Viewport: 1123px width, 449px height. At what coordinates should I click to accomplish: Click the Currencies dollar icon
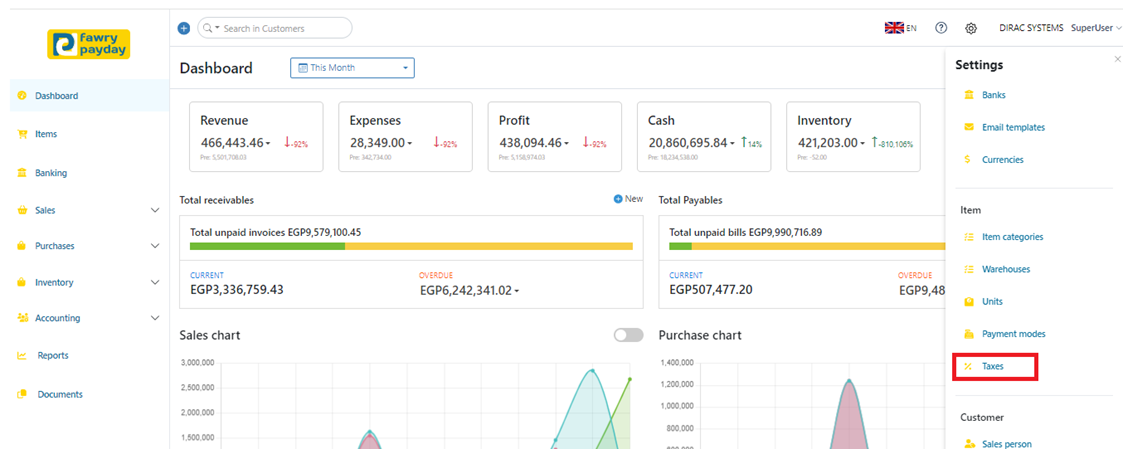968,159
